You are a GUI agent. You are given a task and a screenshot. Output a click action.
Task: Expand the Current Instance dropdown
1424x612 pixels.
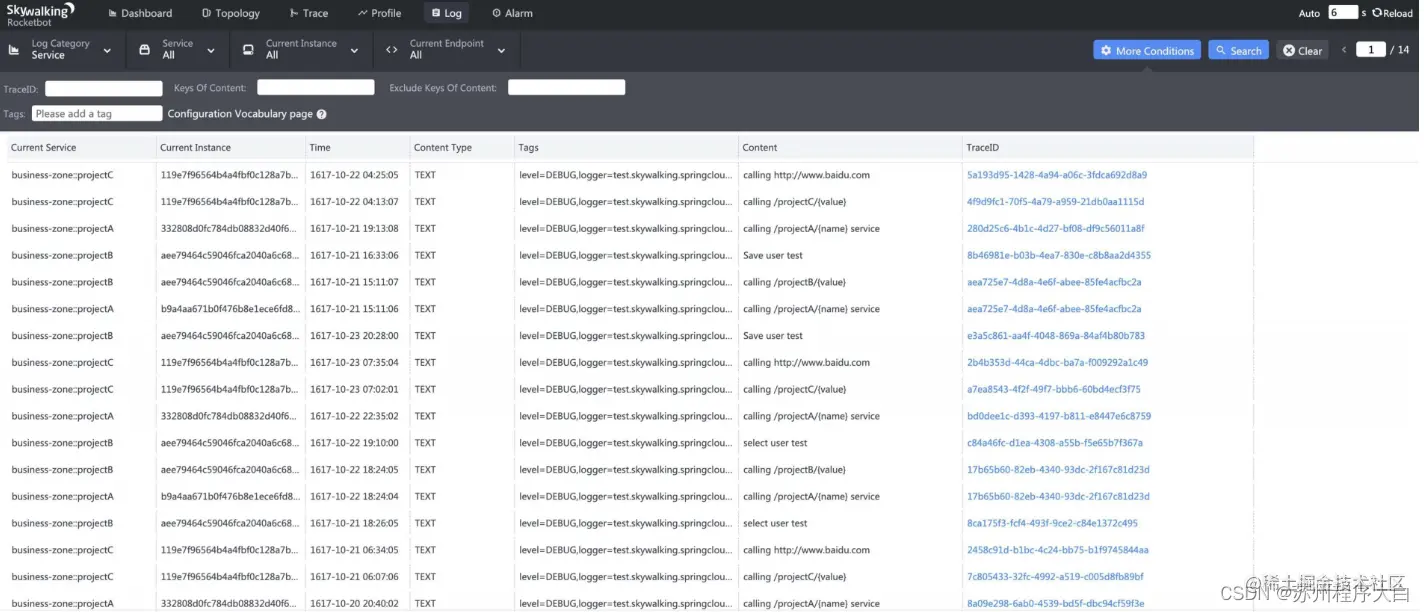tap(354, 51)
